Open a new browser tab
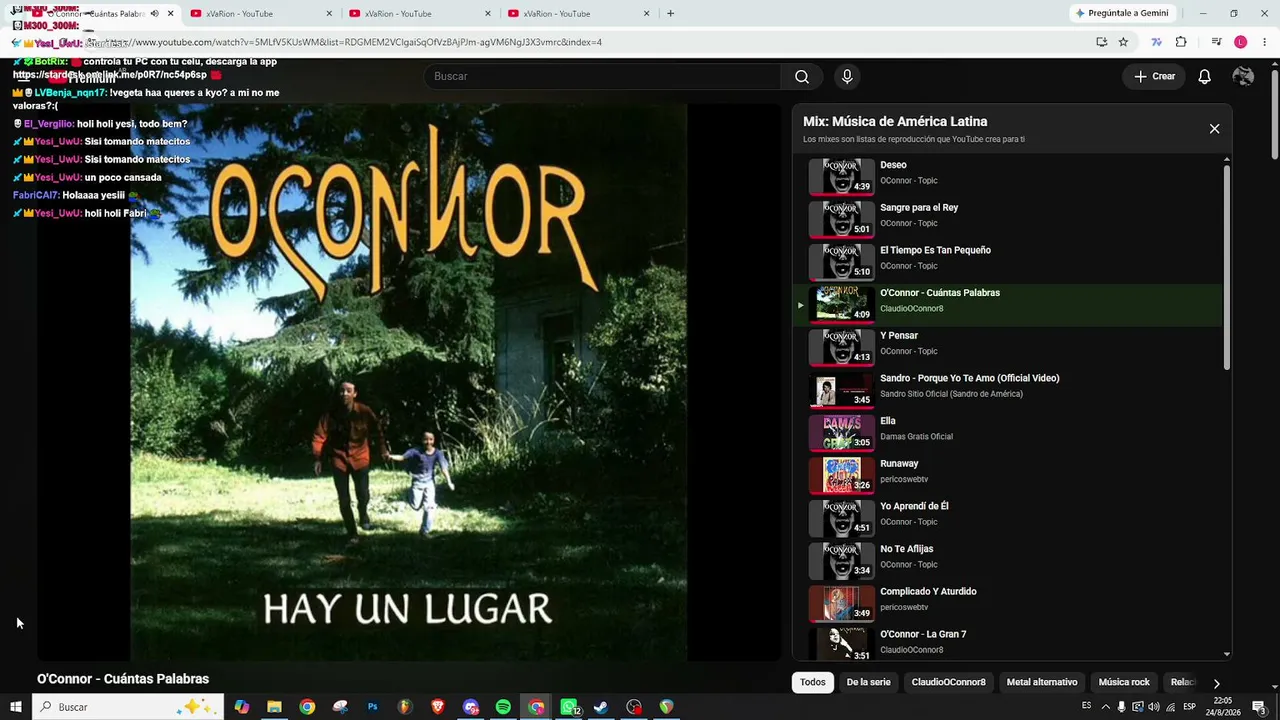The width and height of the screenshot is (1280, 720). [670, 14]
